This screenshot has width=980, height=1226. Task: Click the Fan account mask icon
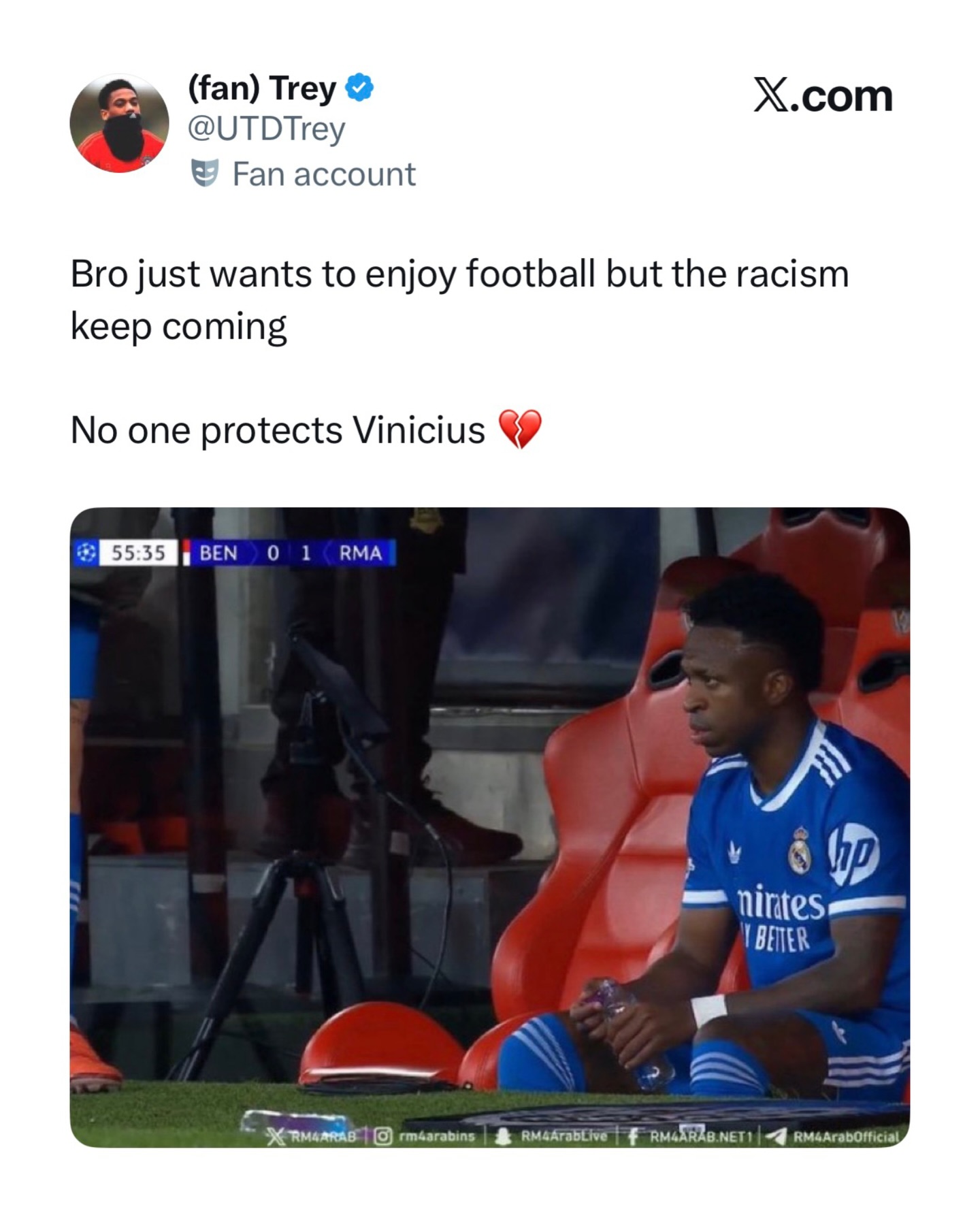click(204, 174)
